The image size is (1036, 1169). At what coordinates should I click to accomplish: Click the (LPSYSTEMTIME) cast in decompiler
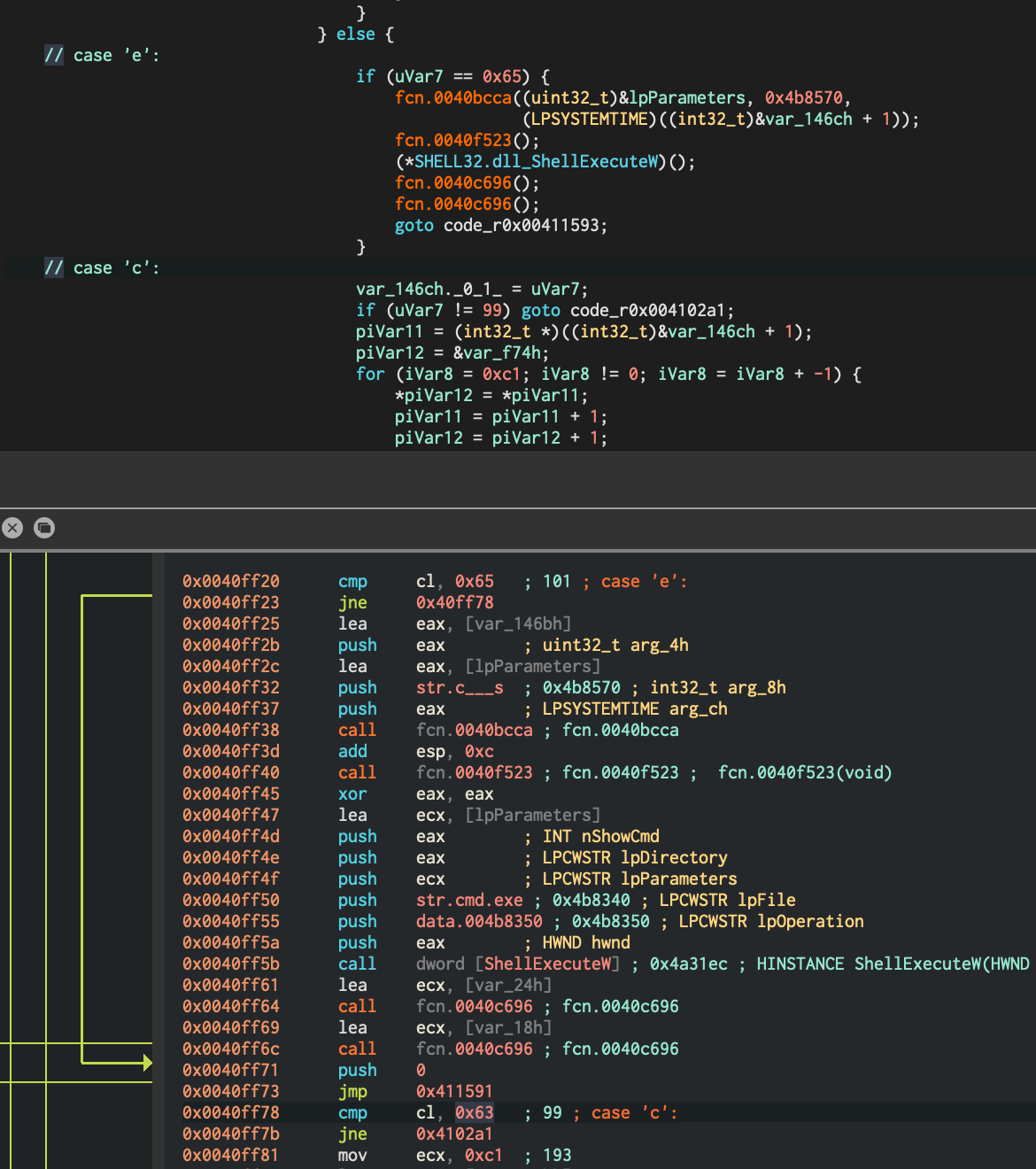(x=591, y=119)
